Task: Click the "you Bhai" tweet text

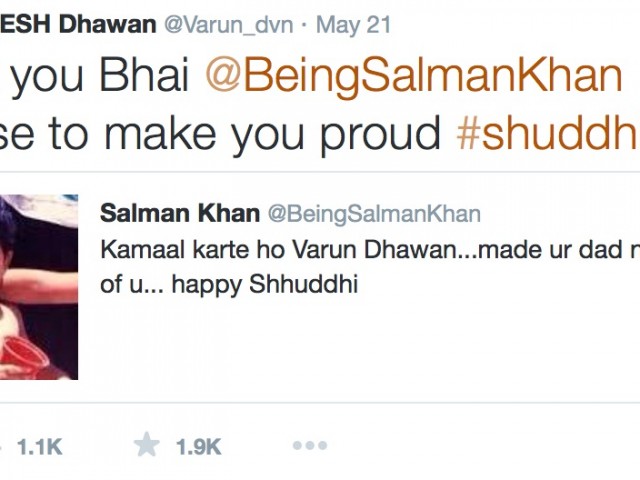Action: click(x=97, y=78)
